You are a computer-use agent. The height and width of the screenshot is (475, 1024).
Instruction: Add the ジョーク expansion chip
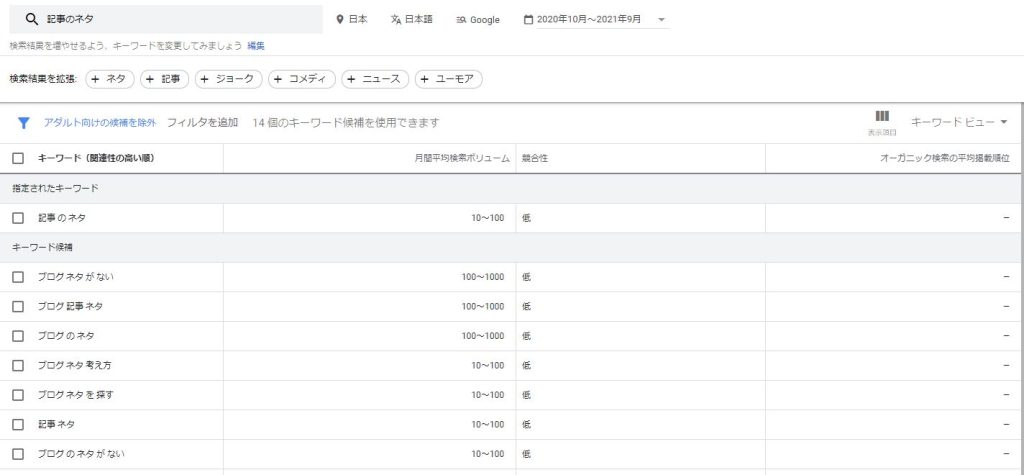click(x=229, y=79)
